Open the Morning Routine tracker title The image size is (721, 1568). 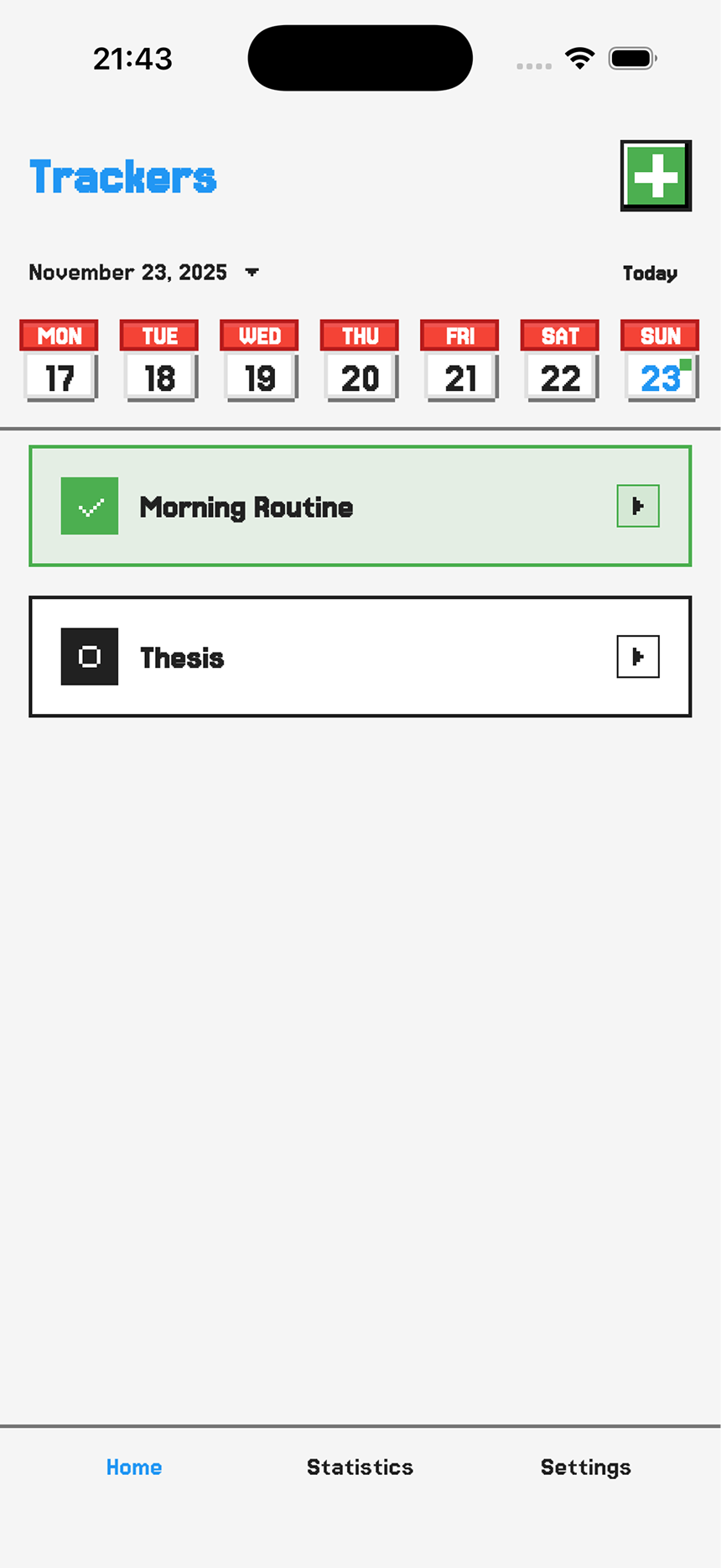pyautogui.click(x=246, y=508)
